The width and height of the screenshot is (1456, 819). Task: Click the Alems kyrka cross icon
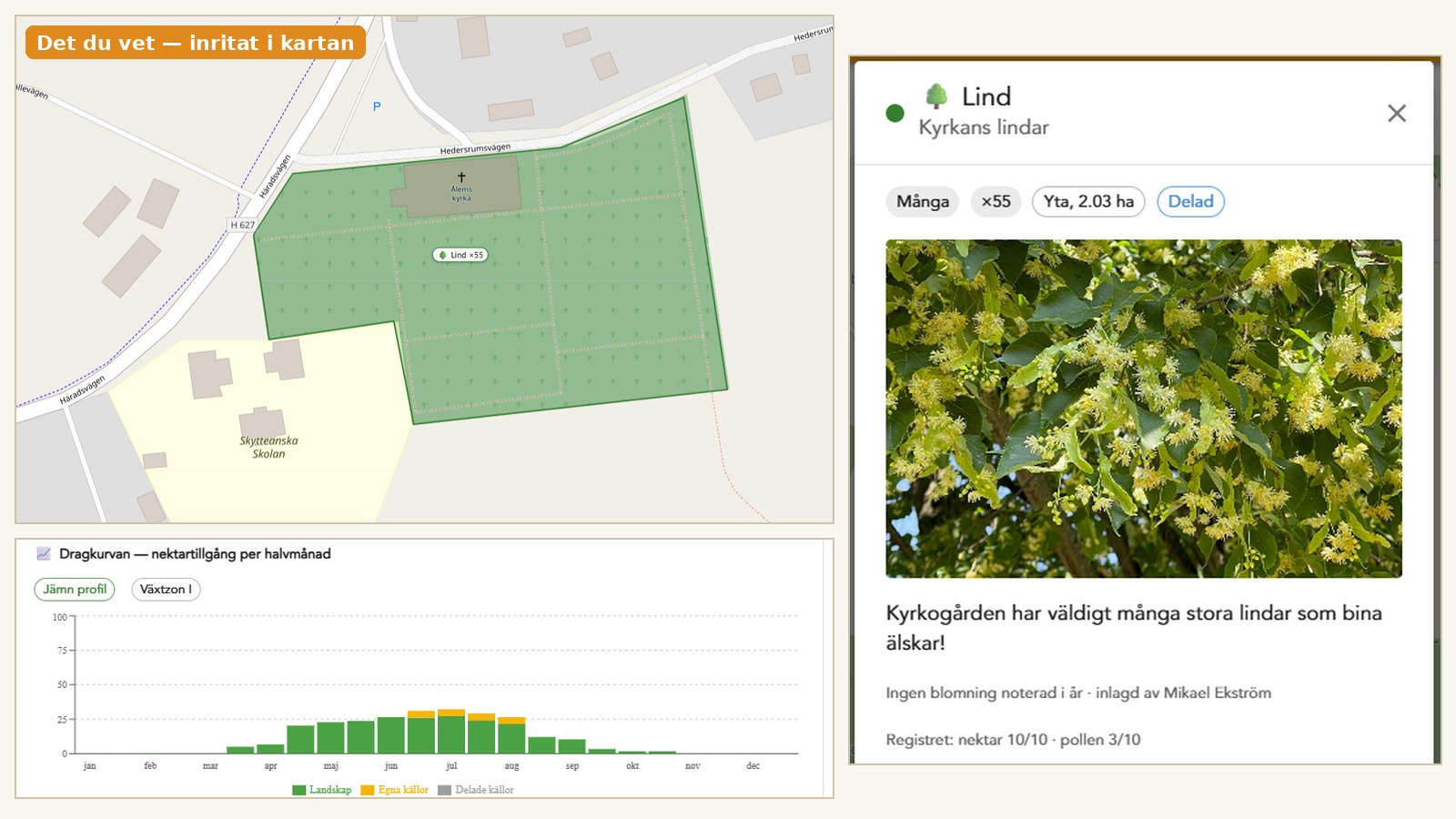pos(461,177)
